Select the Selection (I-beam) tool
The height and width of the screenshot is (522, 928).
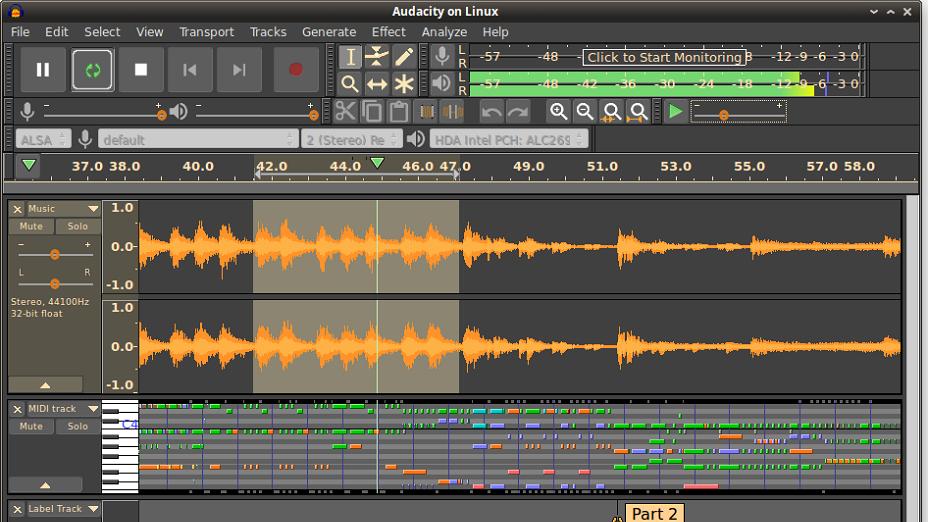(x=350, y=57)
